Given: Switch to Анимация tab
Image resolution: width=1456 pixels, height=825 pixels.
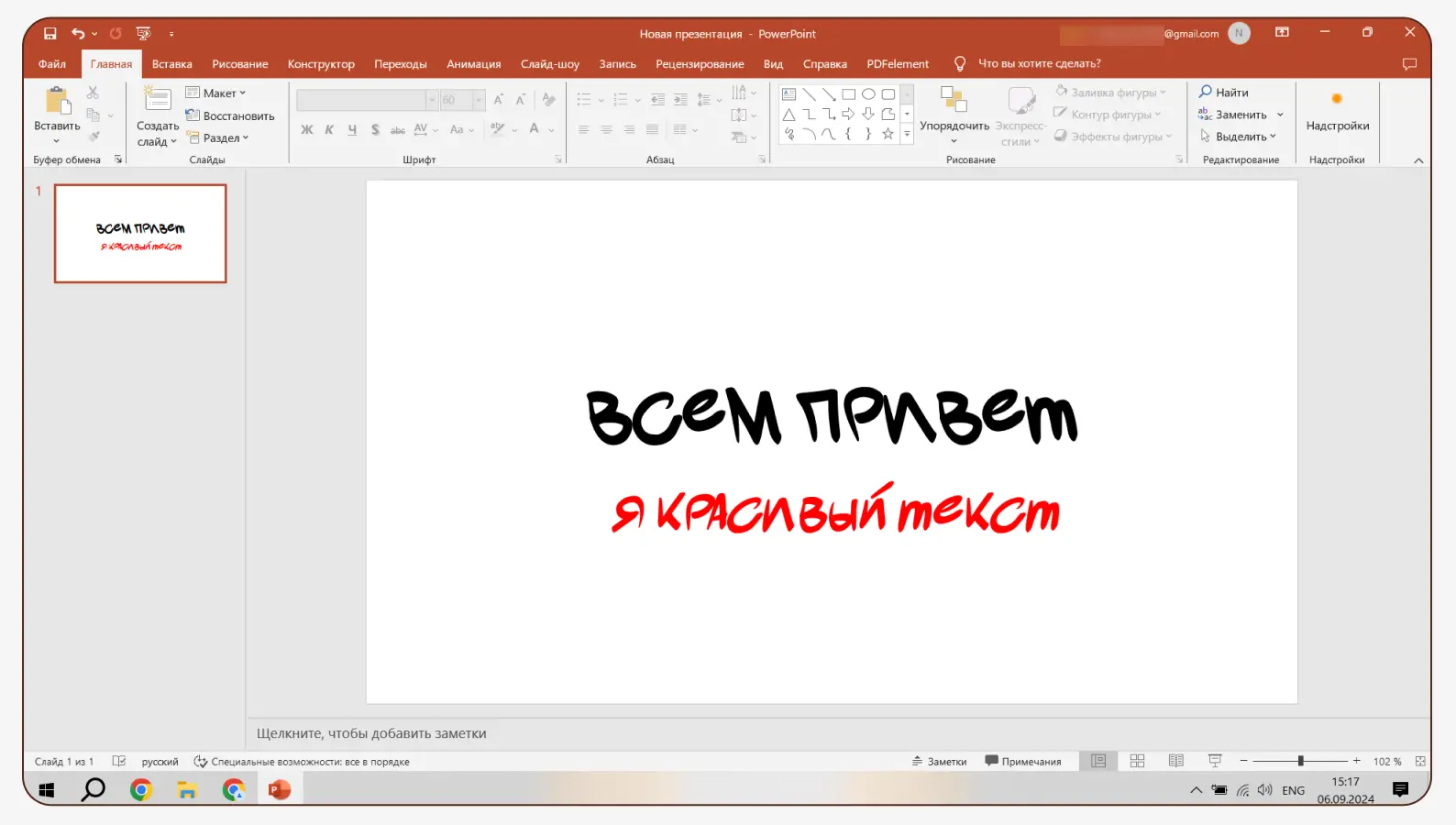Looking at the screenshot, I should click(x=474, y=63).
